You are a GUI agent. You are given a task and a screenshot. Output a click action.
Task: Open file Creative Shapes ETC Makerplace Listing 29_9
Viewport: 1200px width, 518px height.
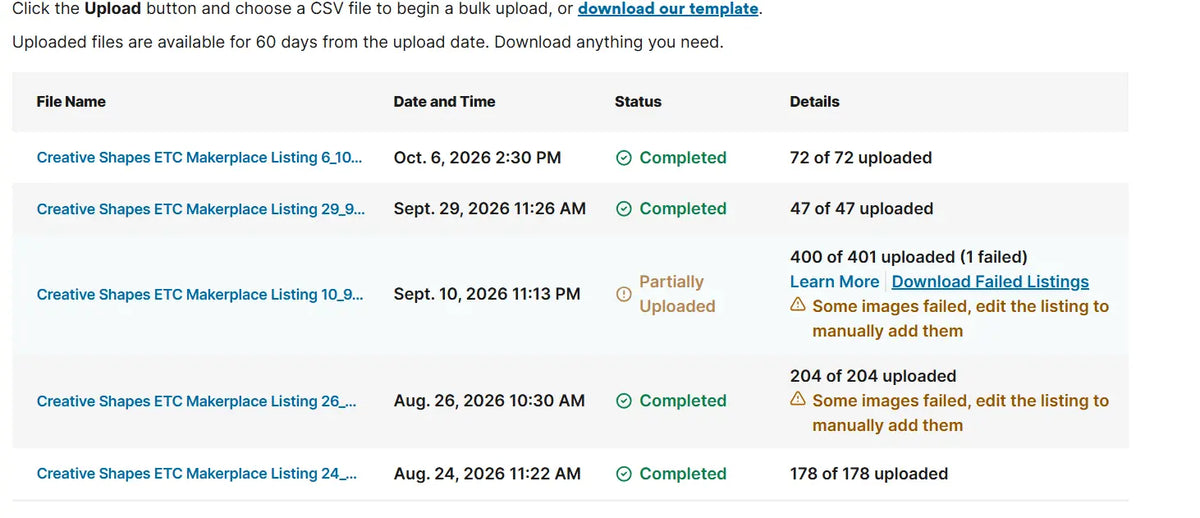201,209
